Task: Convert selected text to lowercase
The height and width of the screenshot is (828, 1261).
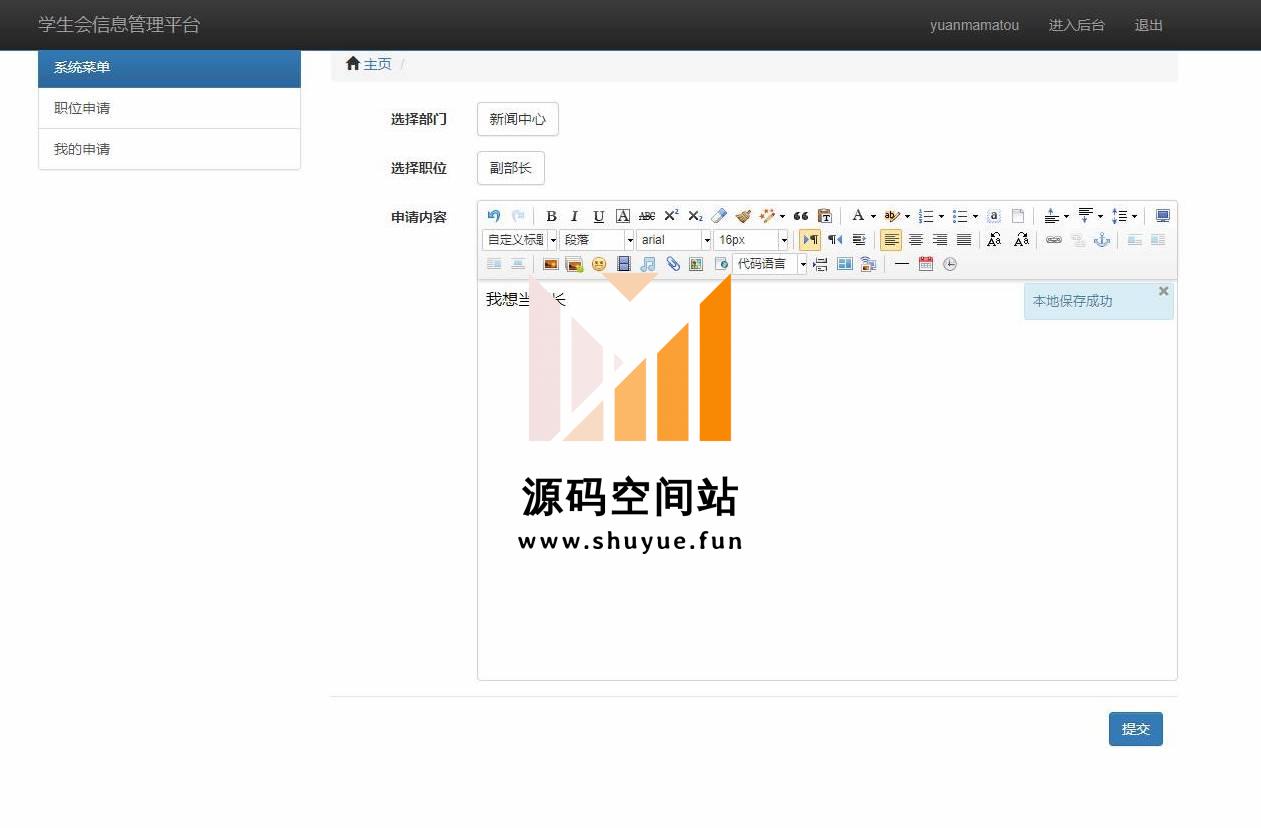Action: (1021, 240)
